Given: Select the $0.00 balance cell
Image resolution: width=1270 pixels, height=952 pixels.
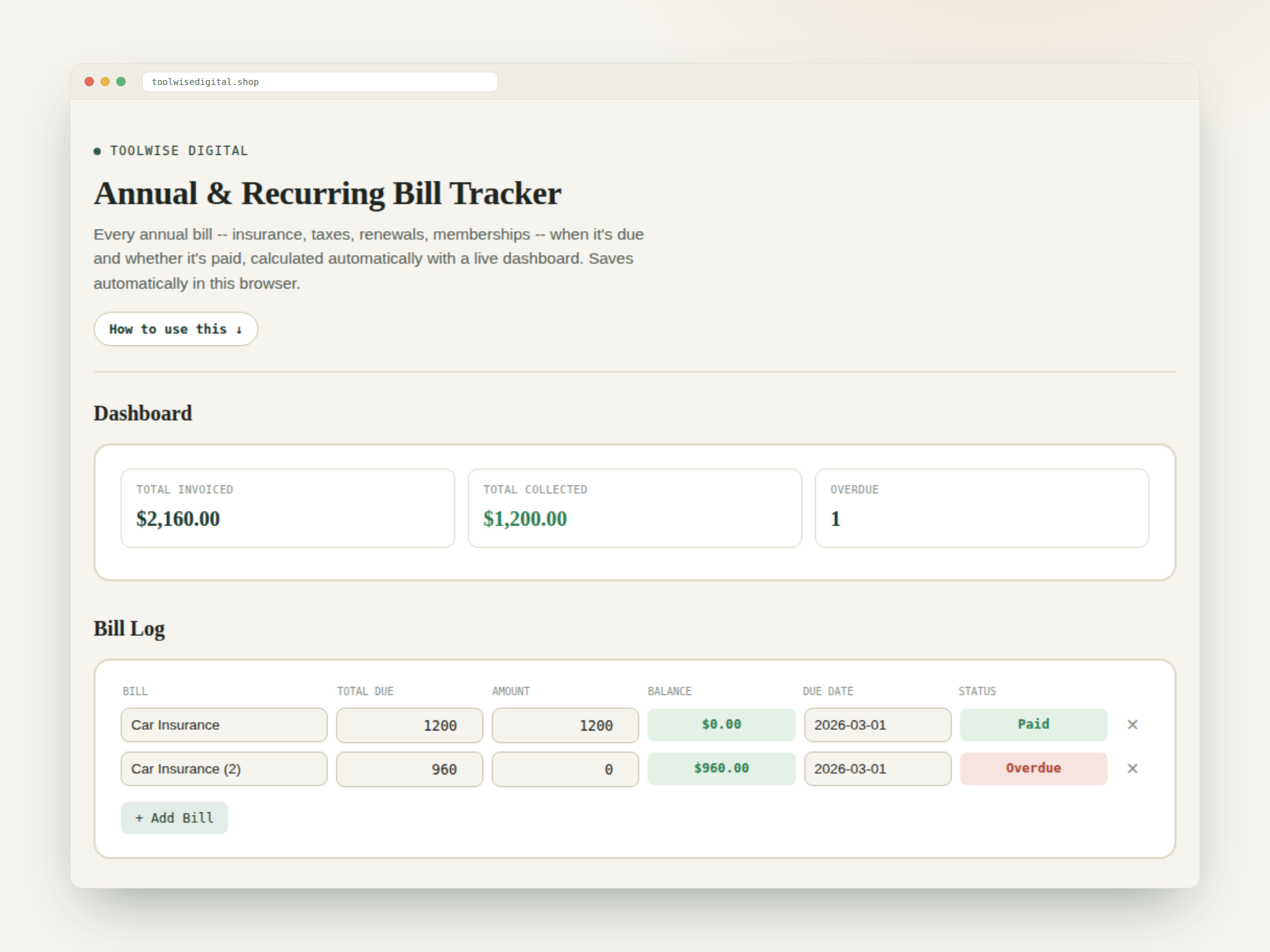Looking at the screenshot, I should point(721,724).
